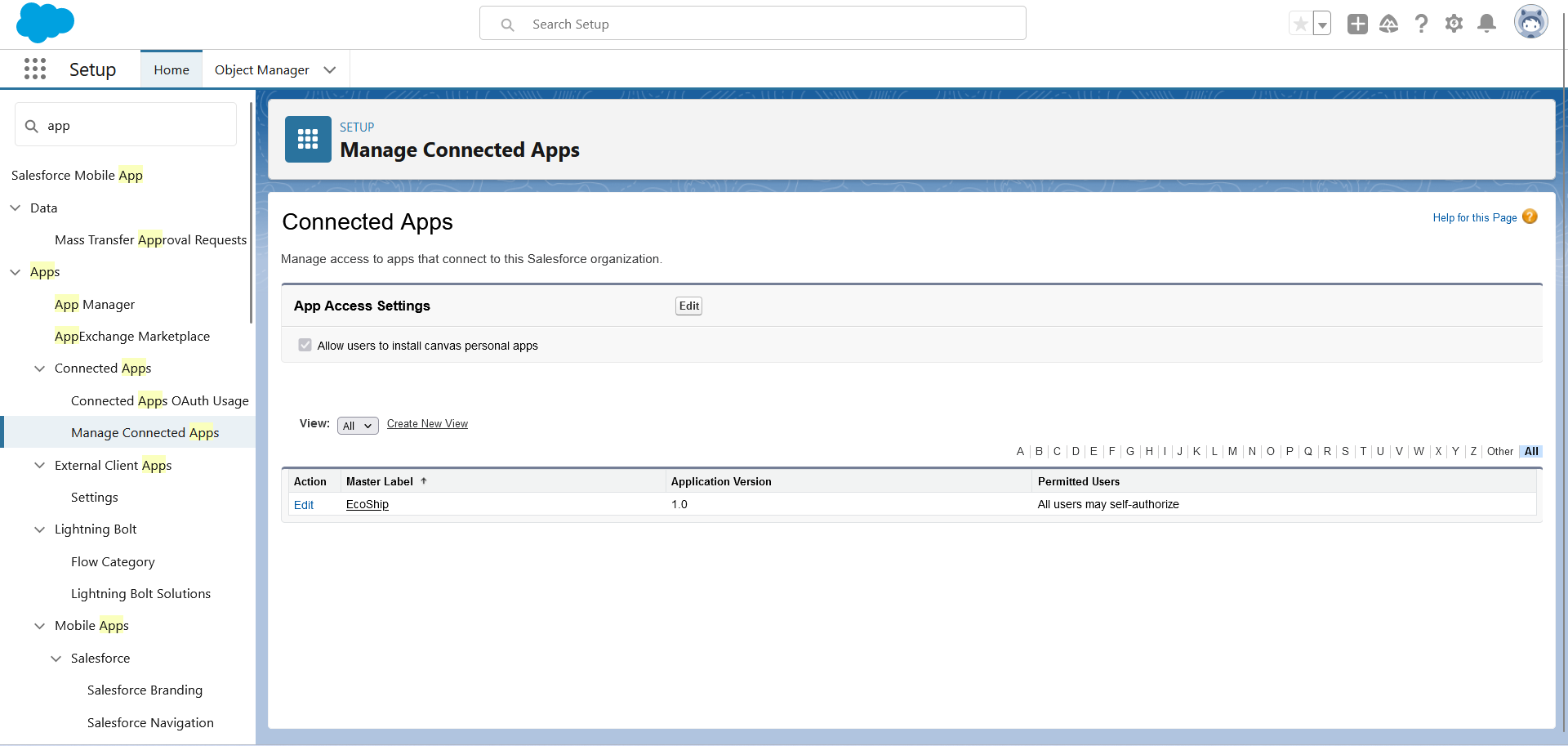Open the Trailhead guidance icon
1568x746 pixels.
tap(1388, 24)
